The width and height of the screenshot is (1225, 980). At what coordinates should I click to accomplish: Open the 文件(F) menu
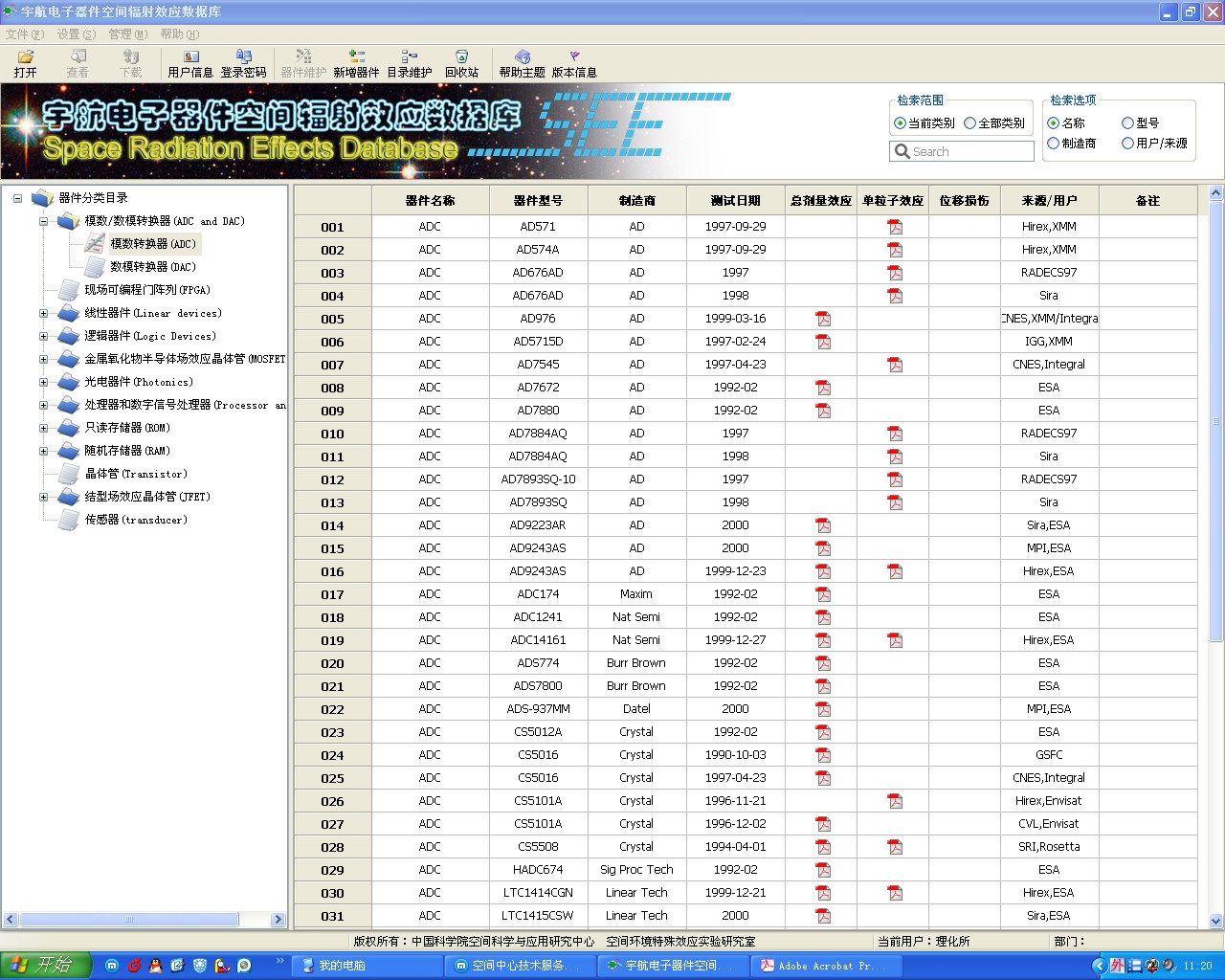(x=25, y=33)
